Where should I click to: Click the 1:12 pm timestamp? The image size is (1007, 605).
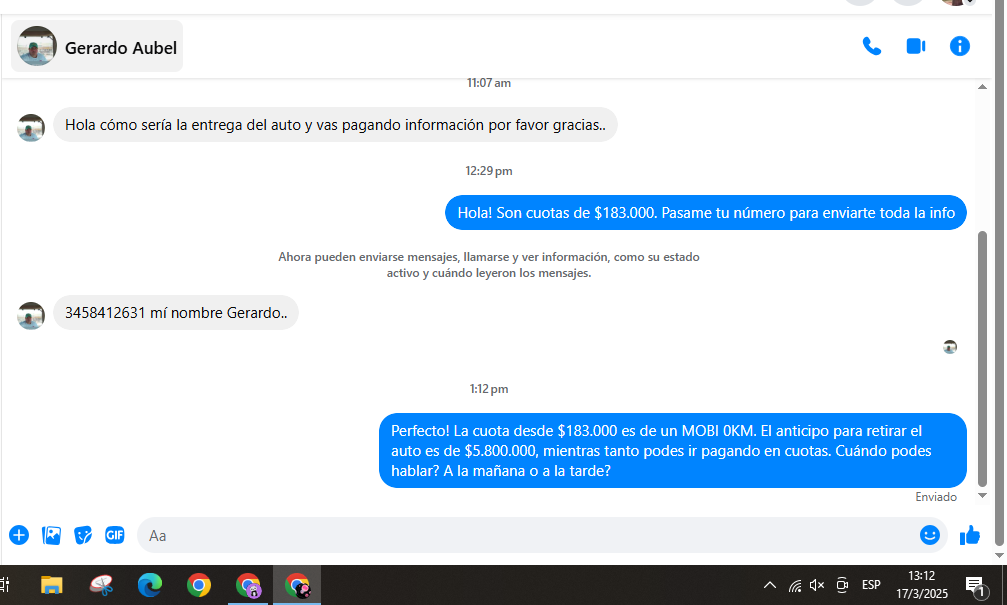point(489,389)
